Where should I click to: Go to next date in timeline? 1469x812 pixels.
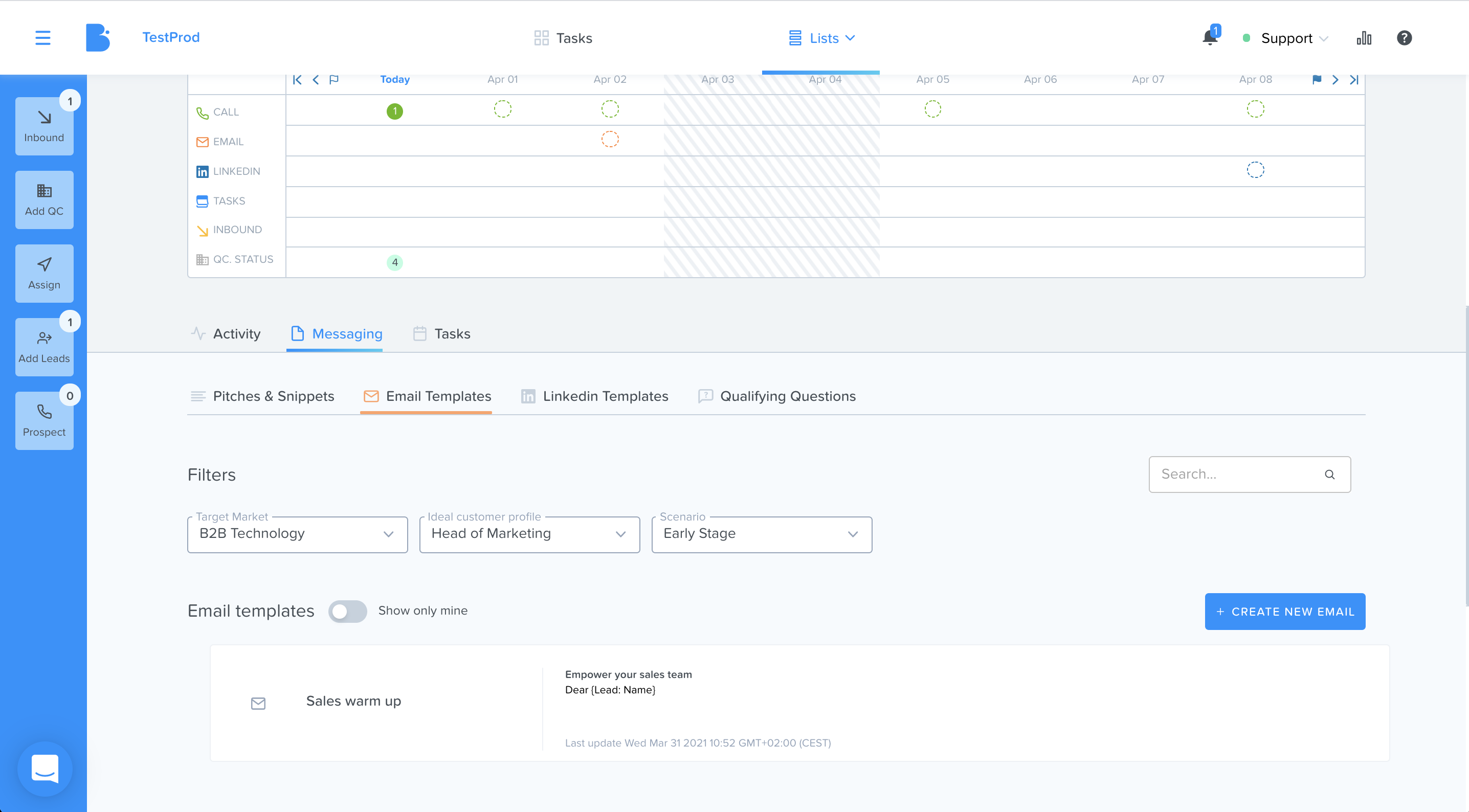tap(1335, 79)
